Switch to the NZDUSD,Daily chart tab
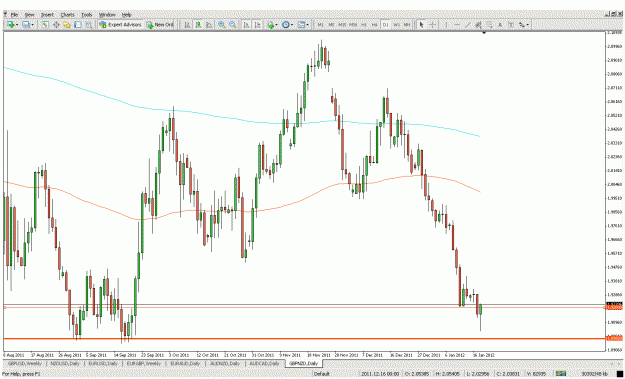Viewport: 625px width, 379px height. [x=65, y=363]
